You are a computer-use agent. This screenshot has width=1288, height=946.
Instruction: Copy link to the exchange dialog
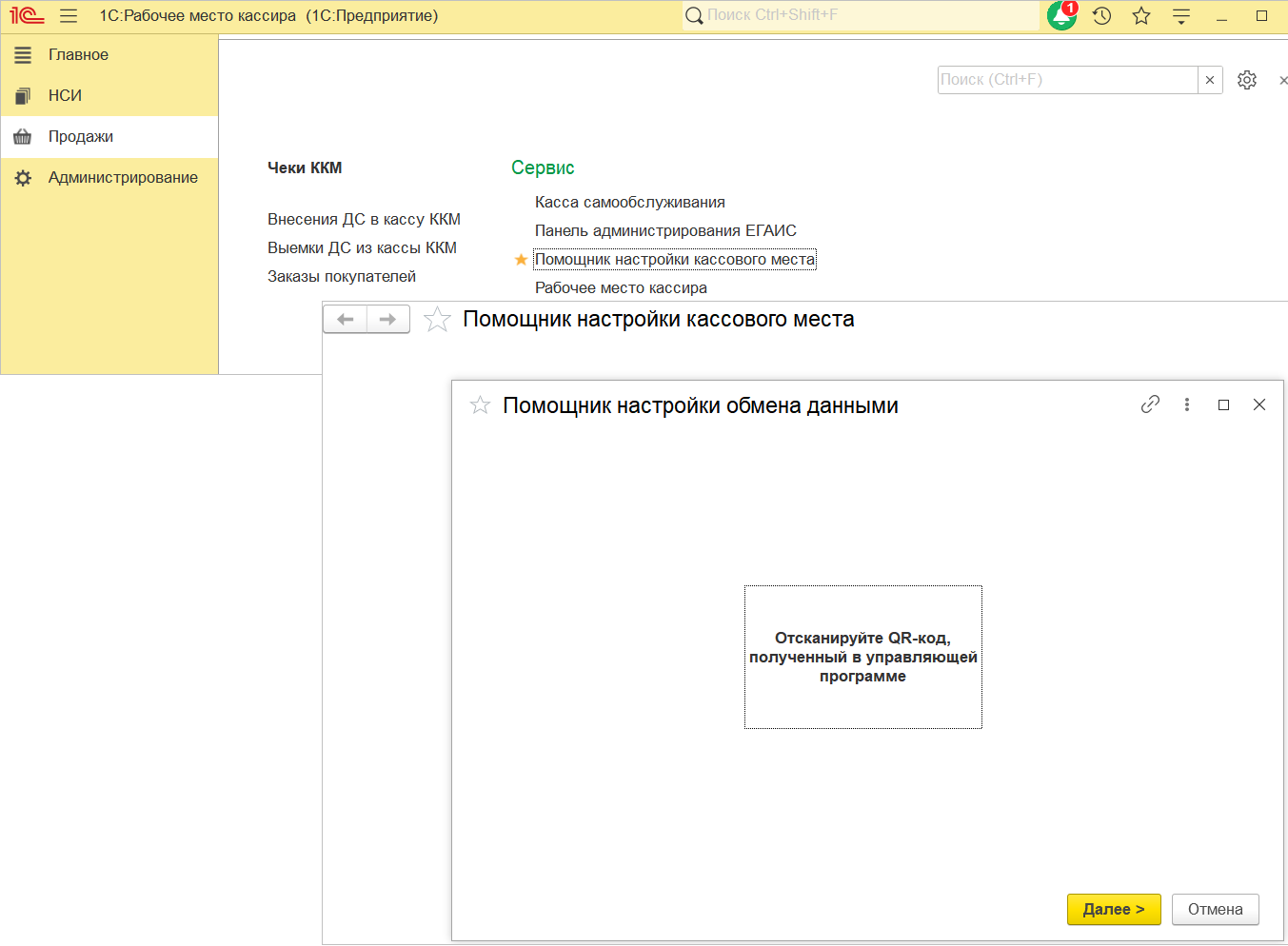1150,404
